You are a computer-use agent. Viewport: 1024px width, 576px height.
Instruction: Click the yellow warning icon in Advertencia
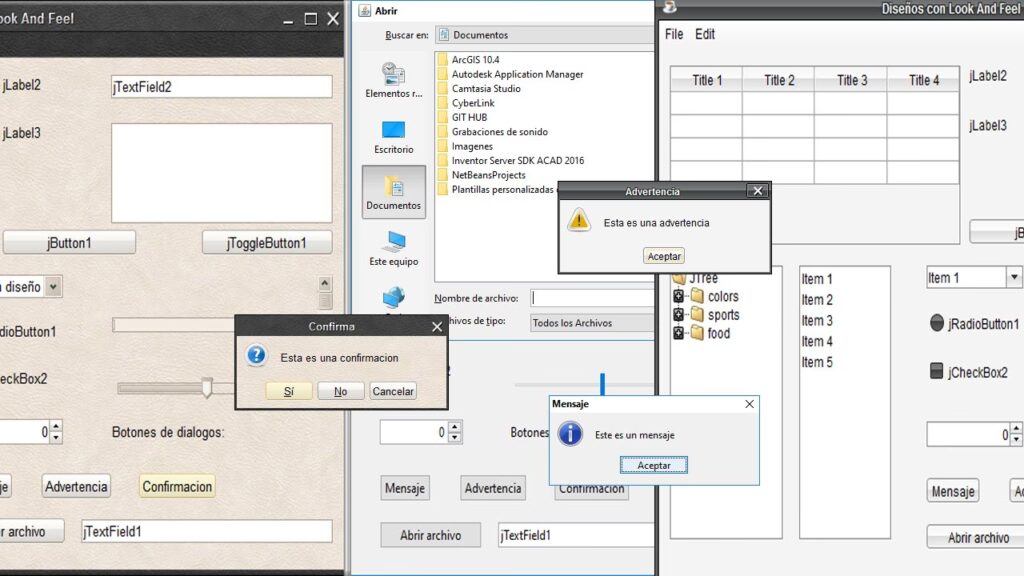pos(579,221)
